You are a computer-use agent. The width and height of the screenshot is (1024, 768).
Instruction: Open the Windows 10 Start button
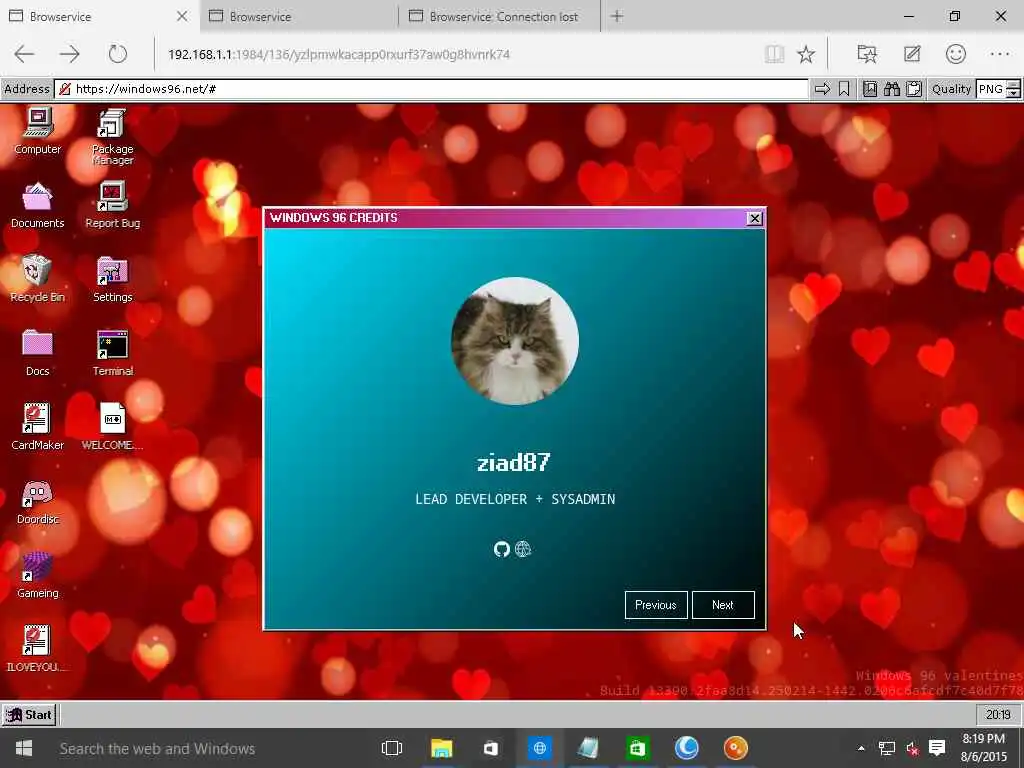24,748
